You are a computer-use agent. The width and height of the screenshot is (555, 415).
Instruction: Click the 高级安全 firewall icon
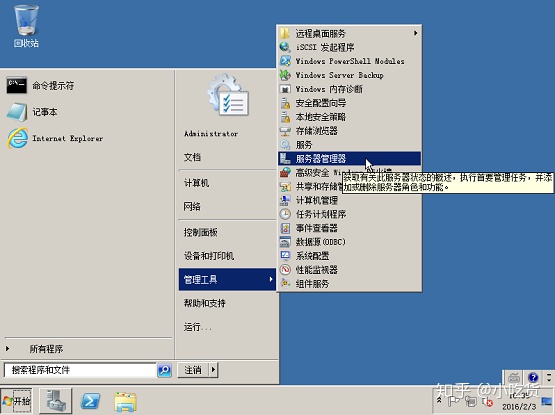click(285, 172)
